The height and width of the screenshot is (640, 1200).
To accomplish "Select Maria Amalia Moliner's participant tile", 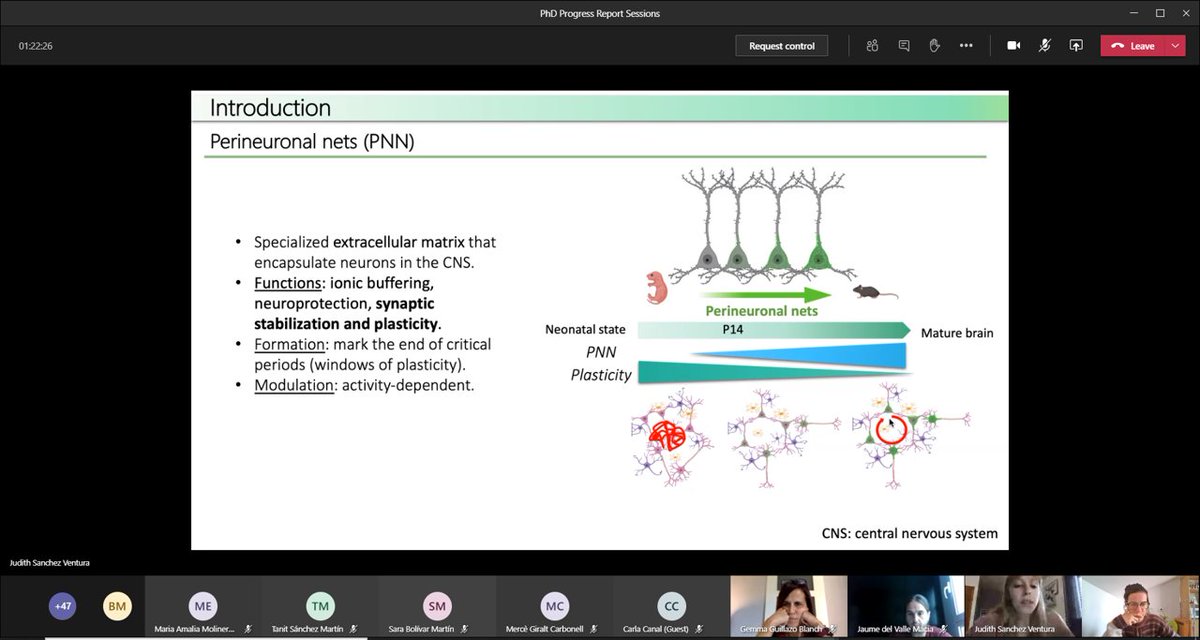I will [x=202, y=608].
